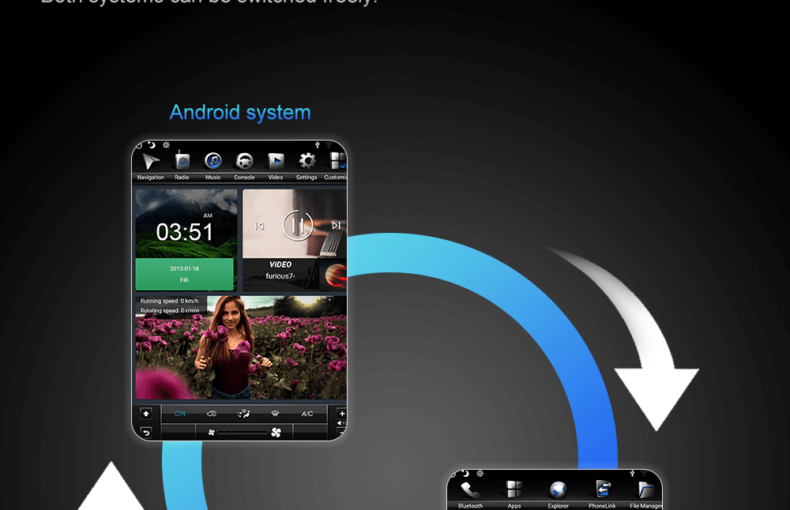Launch the Explorer globe icon

coord(558,489)
